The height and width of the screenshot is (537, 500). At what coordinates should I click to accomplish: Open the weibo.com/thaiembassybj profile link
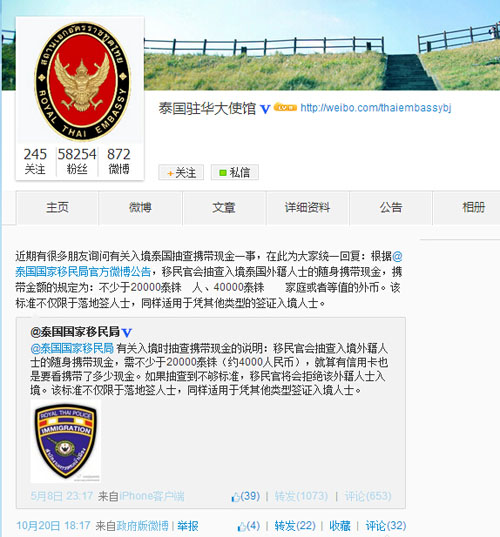click(376, 108)
